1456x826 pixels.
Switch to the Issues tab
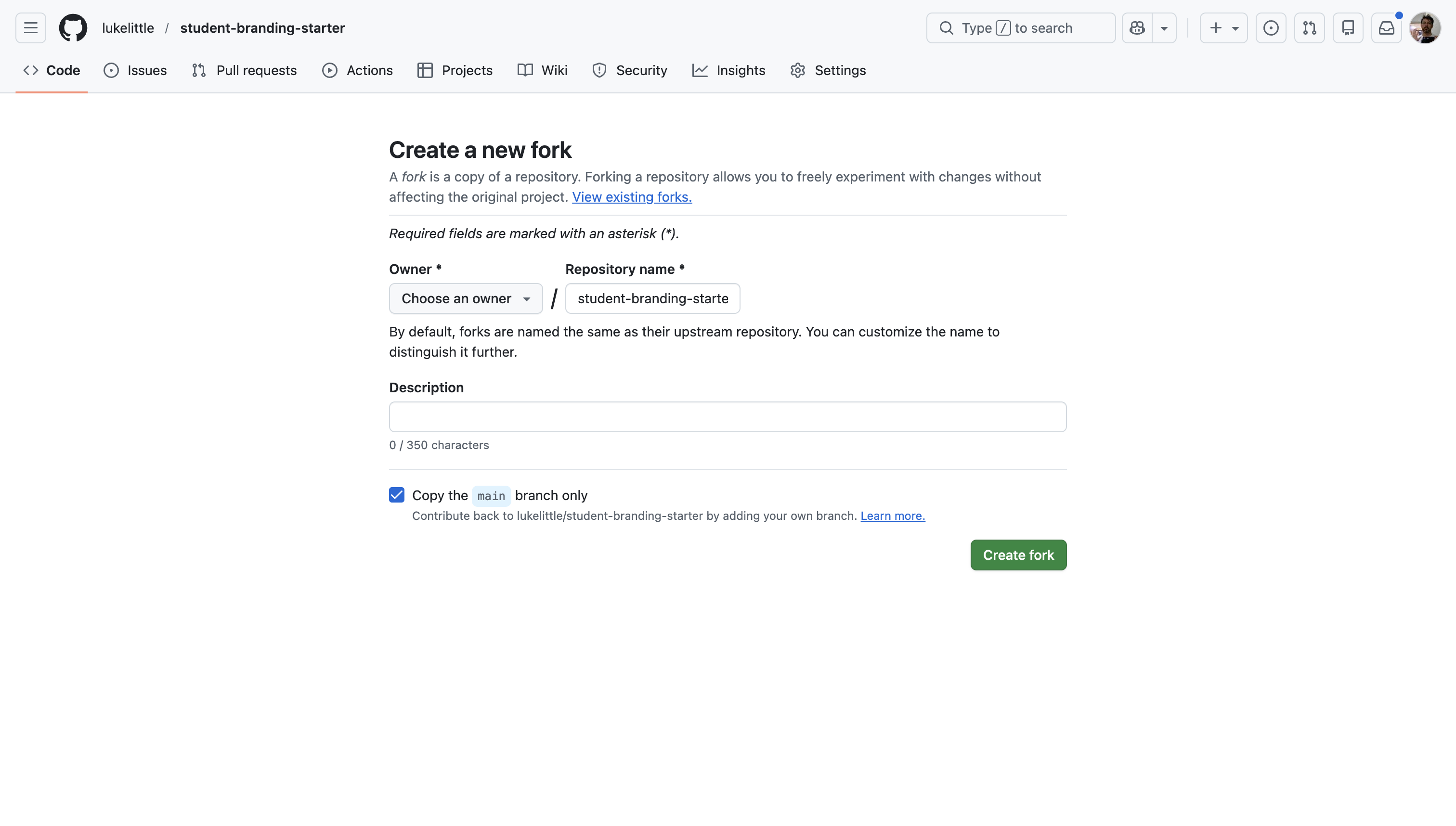pos(135,70)
